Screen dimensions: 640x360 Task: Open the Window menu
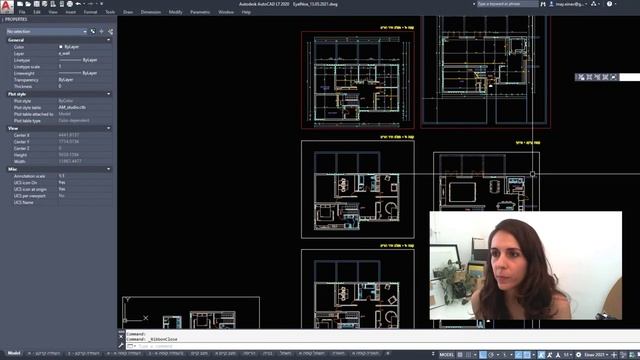(x=226, y=12)
